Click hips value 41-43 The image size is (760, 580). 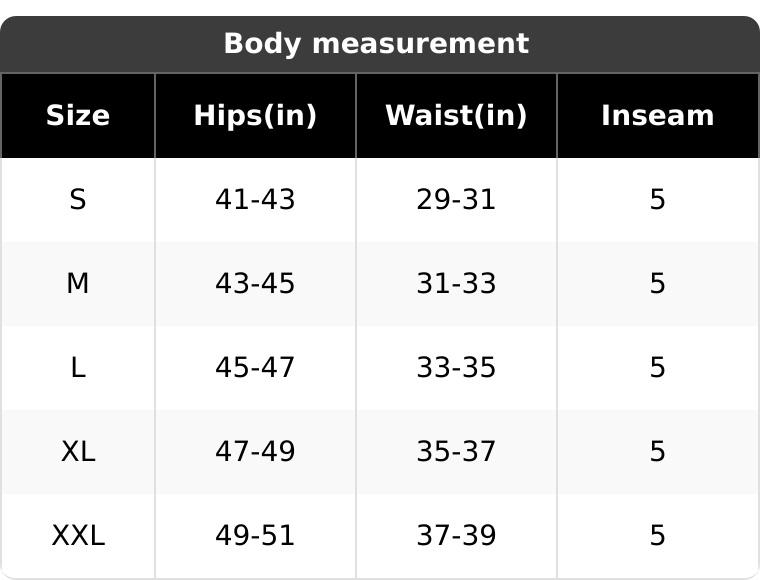[255, 200]
